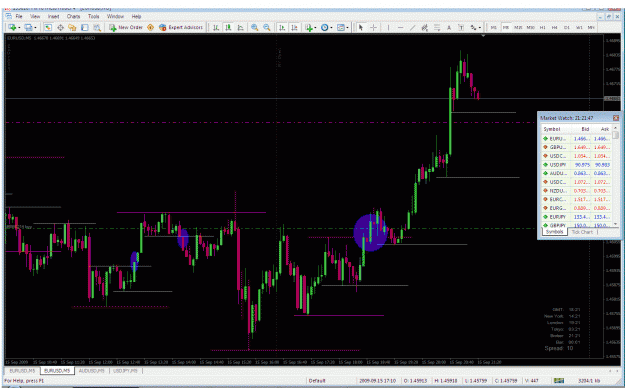Screen dimensions: 625x388
Task: Open the File menu
Action: point(19,16)
